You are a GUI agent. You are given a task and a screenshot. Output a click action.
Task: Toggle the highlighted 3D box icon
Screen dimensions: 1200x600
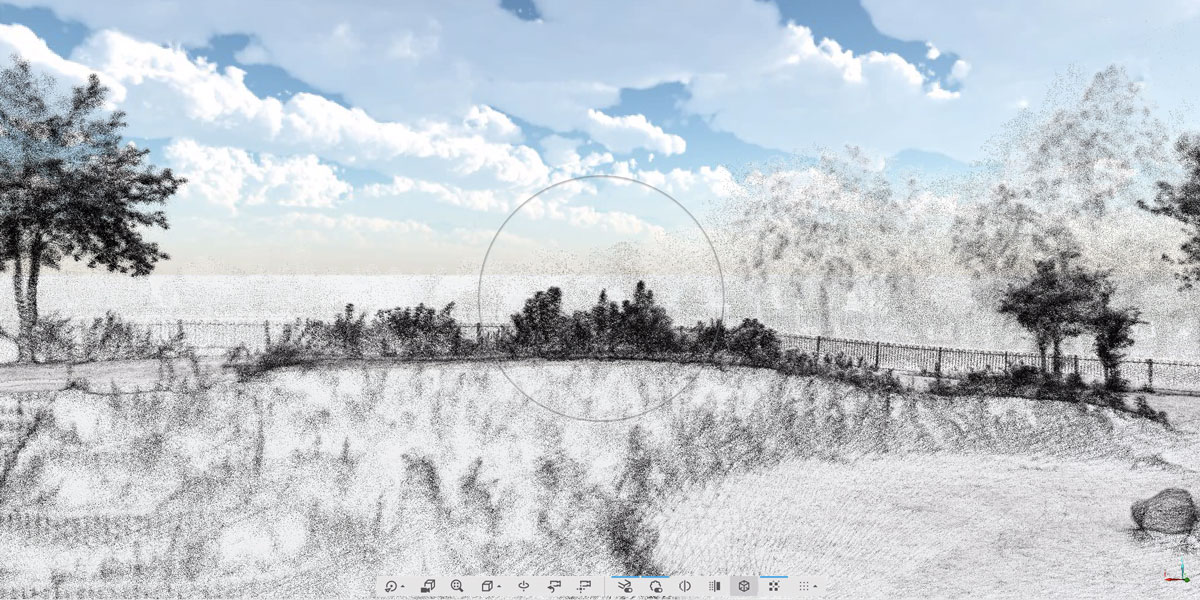tap(744, 586)
